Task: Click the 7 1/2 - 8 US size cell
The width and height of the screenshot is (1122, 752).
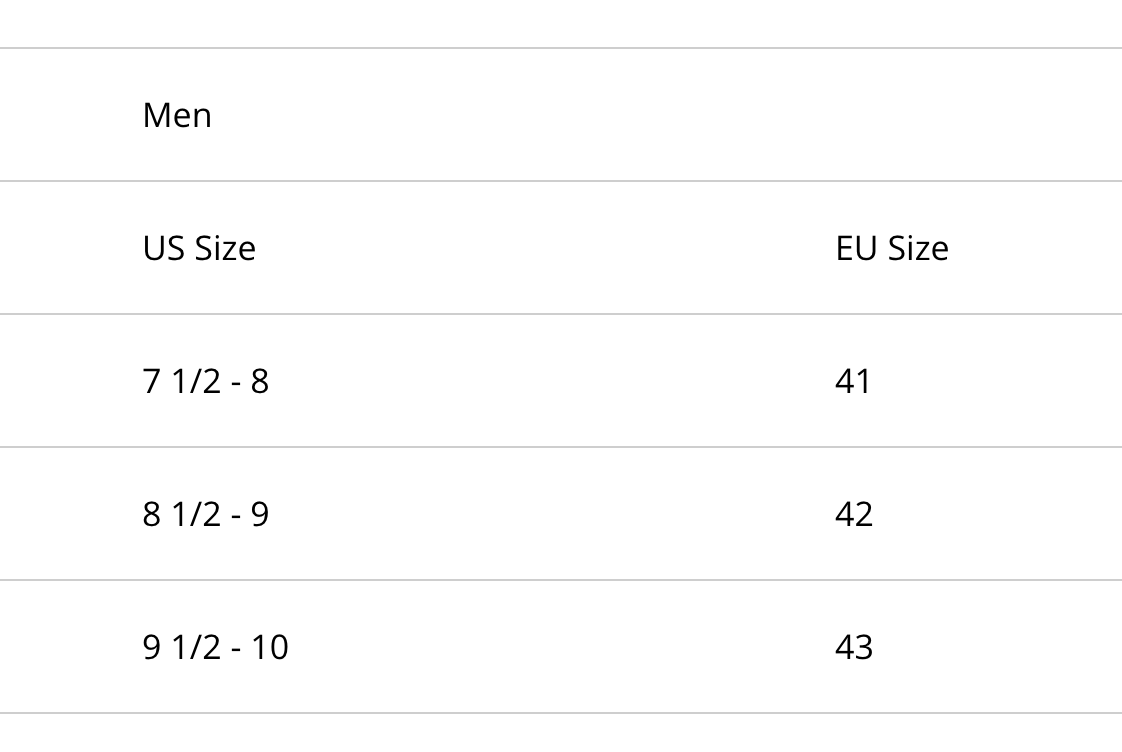Action: point(205,381)
